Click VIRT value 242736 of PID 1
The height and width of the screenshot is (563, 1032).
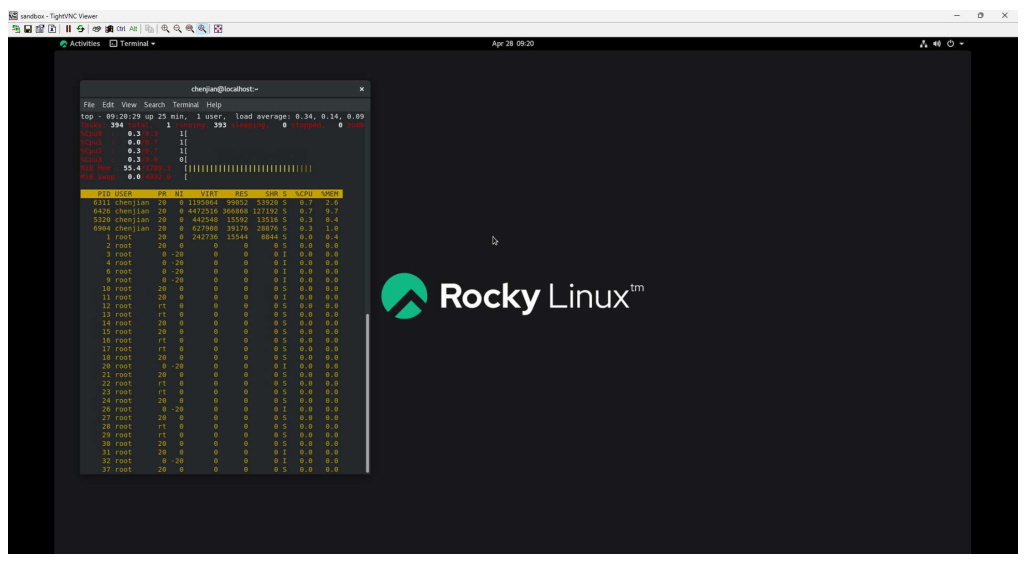[x=205, y=237]
